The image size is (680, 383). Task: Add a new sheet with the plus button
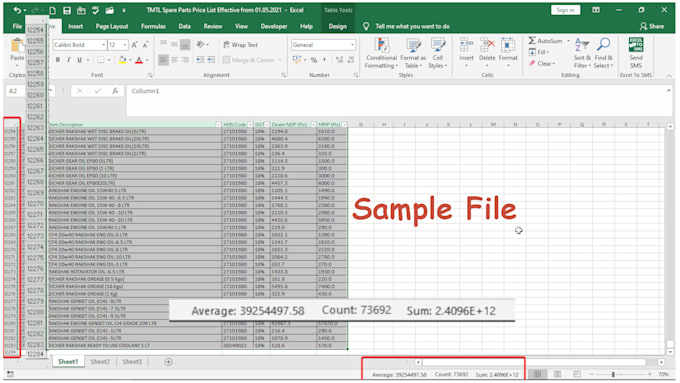click(x=168, y=362)
